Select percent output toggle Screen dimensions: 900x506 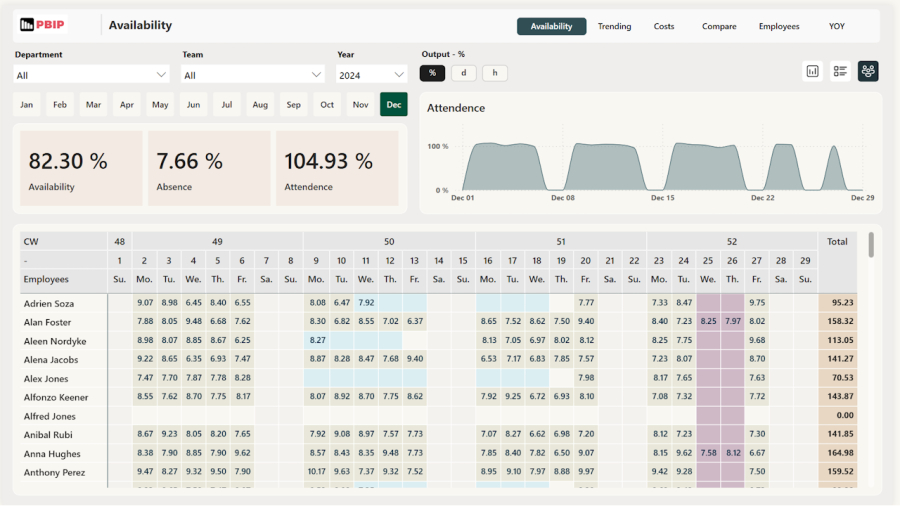(x=432, y=73)
